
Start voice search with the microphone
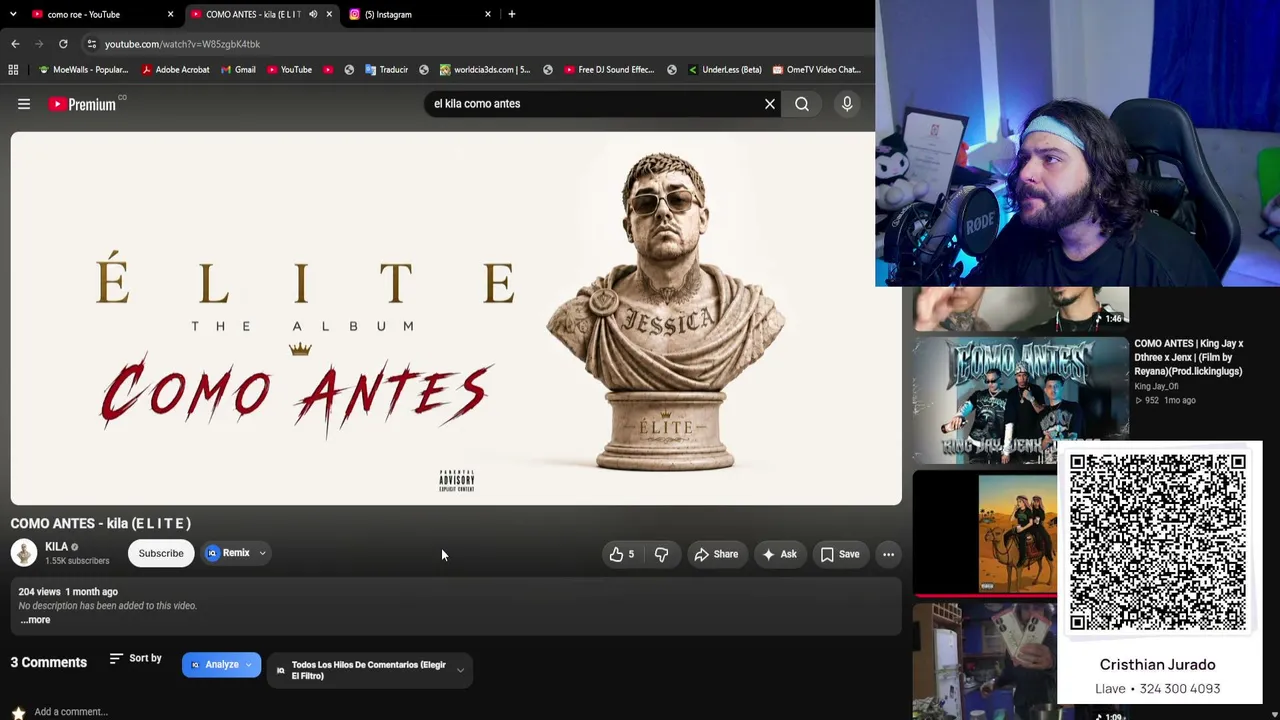pos(847,104)
